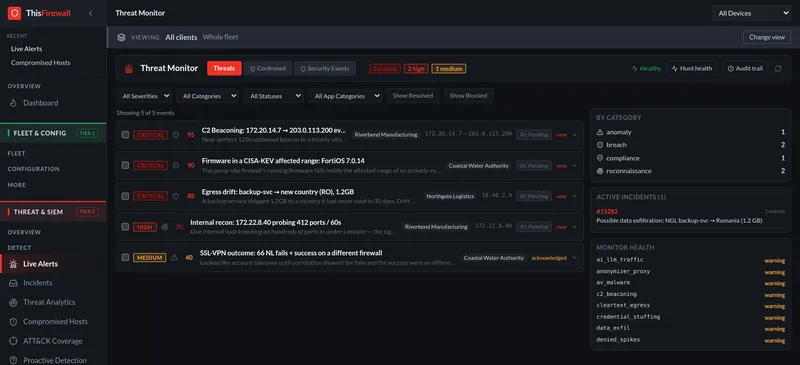The width and height of the screenshot is (800, 365).
Task: Filter by the 1 medium badge
Action: click(448, 68)
